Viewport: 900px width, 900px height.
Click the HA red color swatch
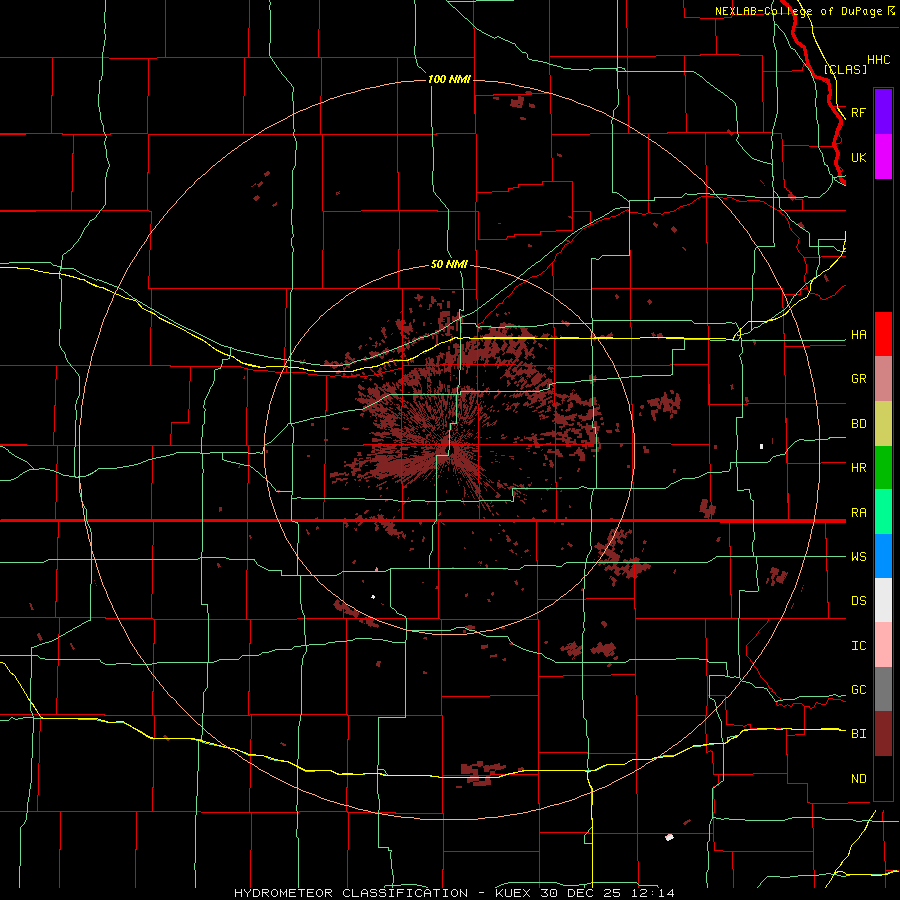point(883,334)
